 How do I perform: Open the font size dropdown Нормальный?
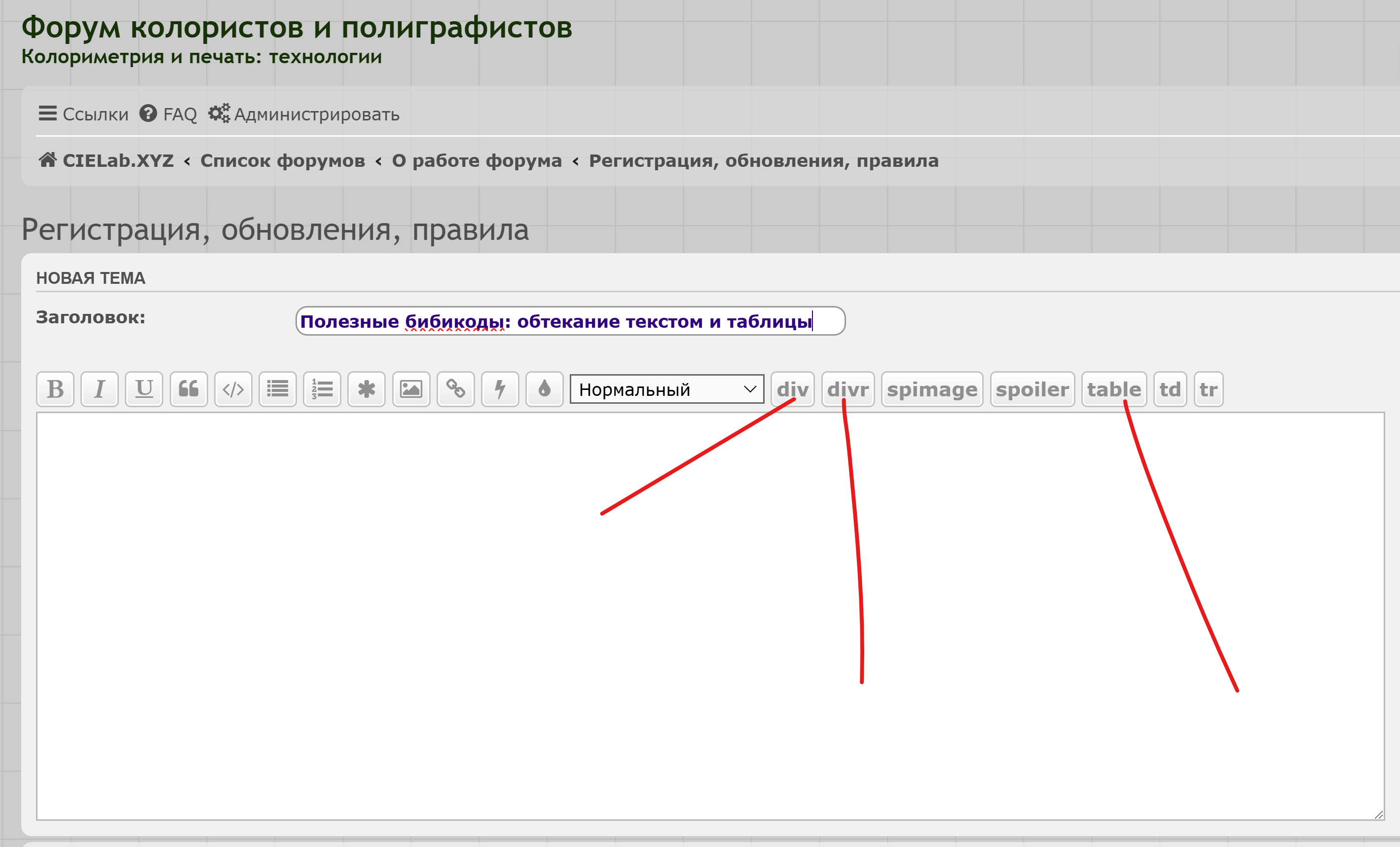coord(666,389)
